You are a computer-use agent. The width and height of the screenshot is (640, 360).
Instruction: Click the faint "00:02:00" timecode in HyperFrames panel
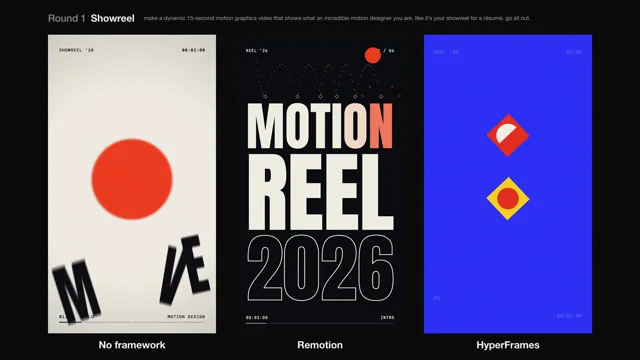click(569, 316)
